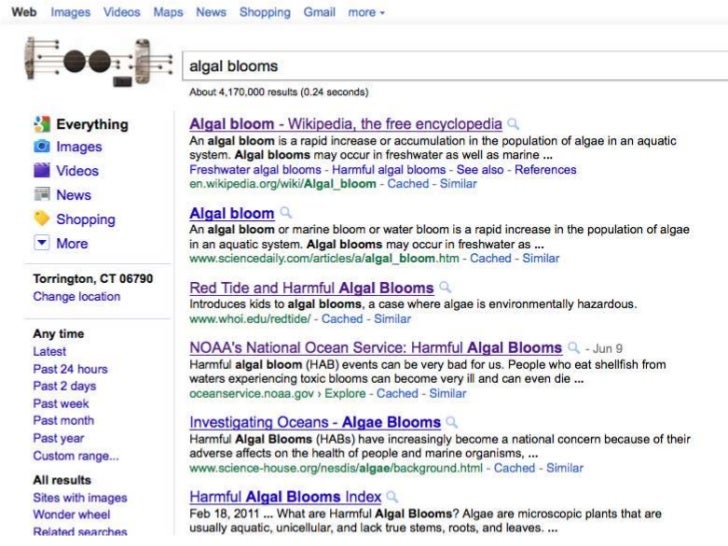
Task: Preview Harmful Algal Blooms Index magnifier icon
Action: tap(392, 497)
